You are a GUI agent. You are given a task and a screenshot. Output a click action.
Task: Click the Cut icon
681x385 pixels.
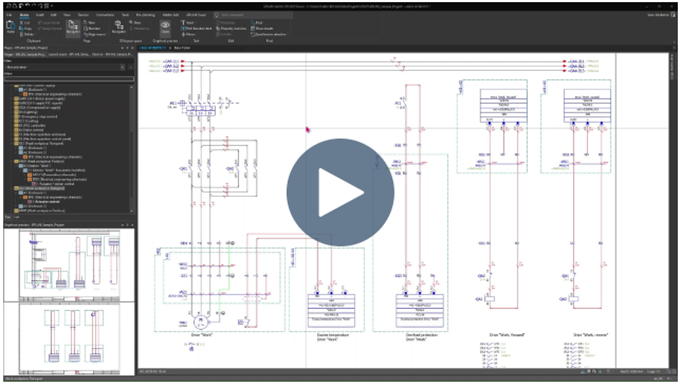pyautogui.click(x=25, y=23)
